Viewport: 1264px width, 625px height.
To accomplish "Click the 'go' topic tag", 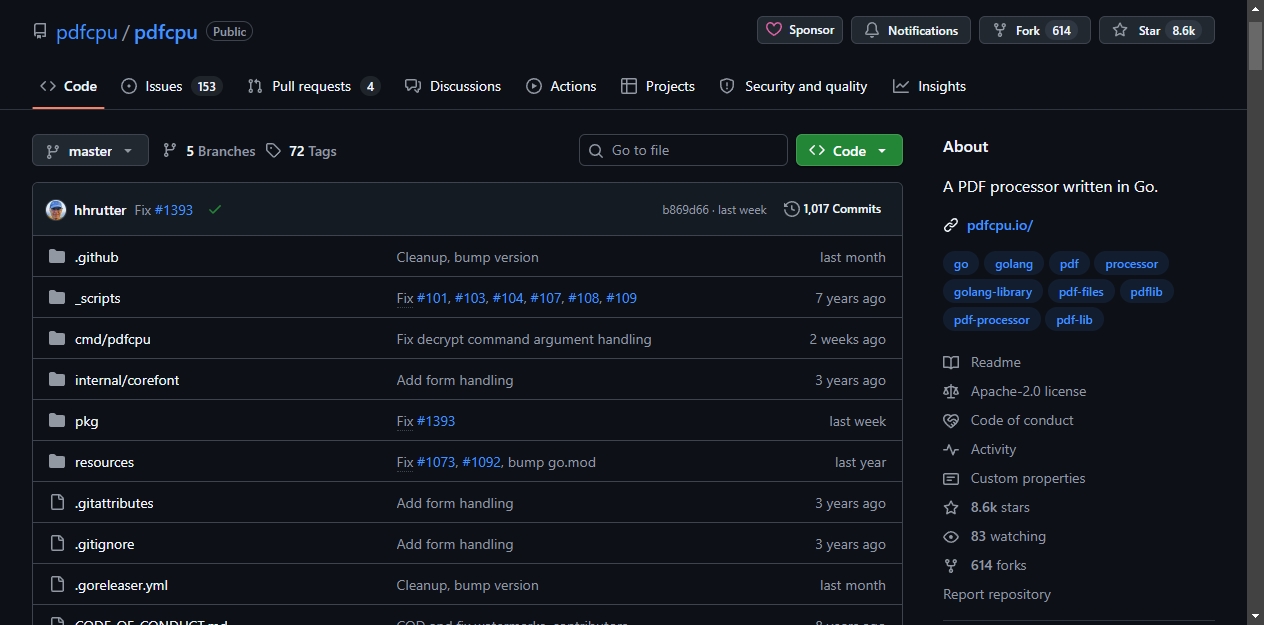I will tap(961, 264).
